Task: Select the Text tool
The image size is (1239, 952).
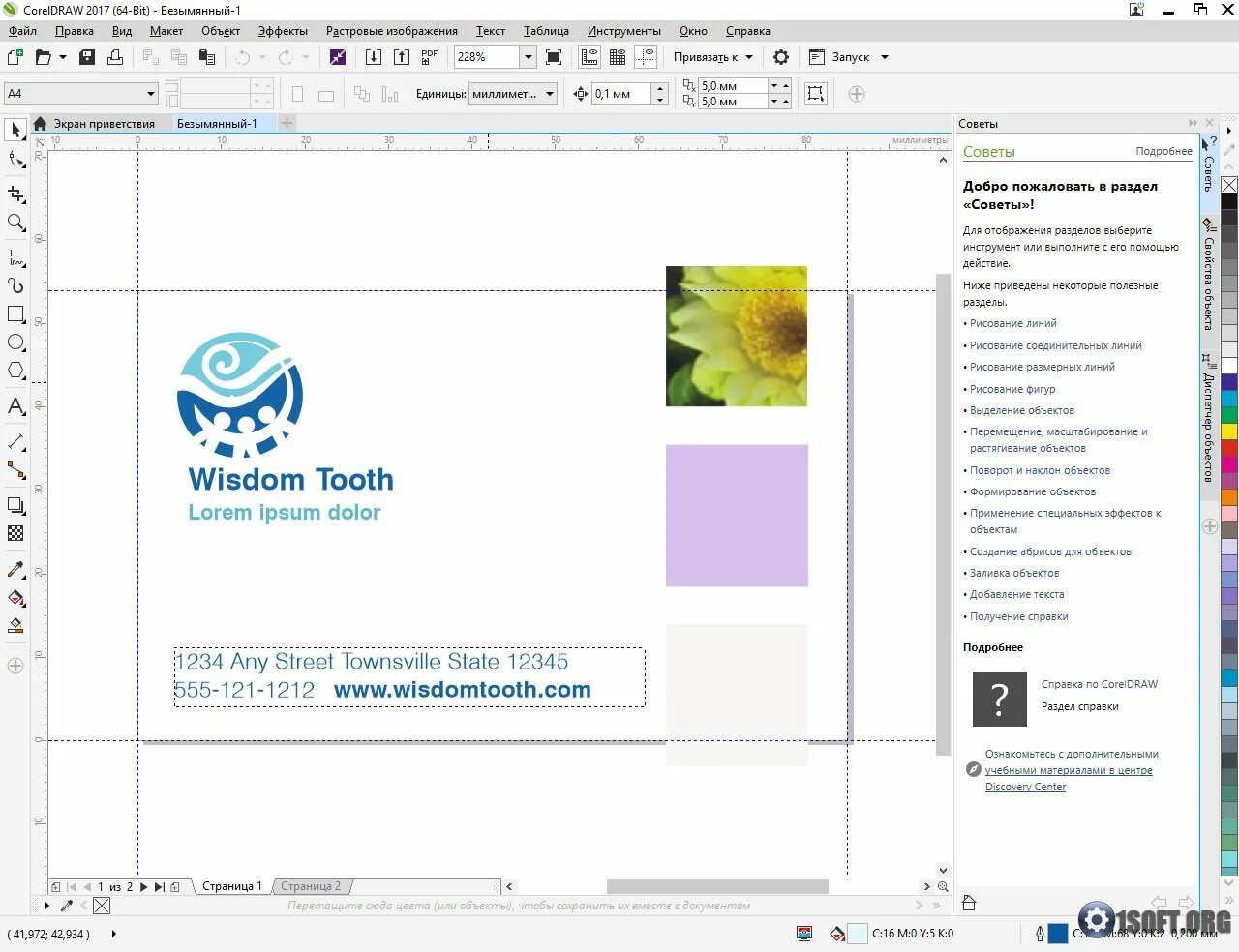Action: (15, 406)
